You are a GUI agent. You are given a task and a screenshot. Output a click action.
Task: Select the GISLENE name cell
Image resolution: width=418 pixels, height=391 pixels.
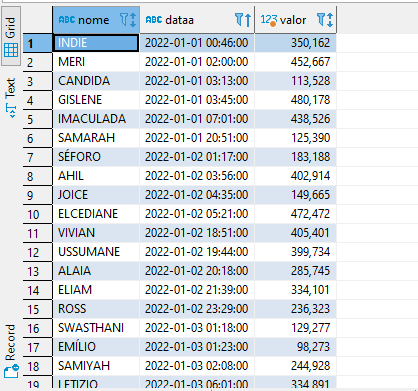[96, 100]
